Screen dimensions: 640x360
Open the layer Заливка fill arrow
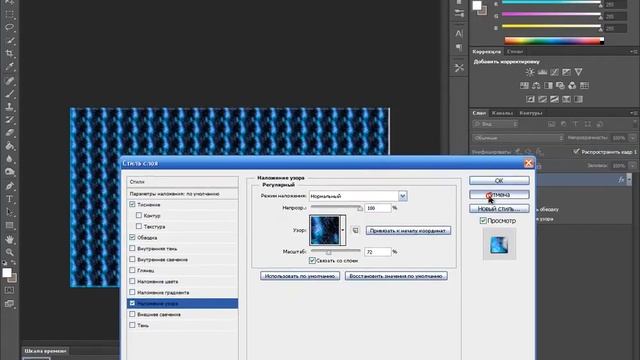click(633, 166)
